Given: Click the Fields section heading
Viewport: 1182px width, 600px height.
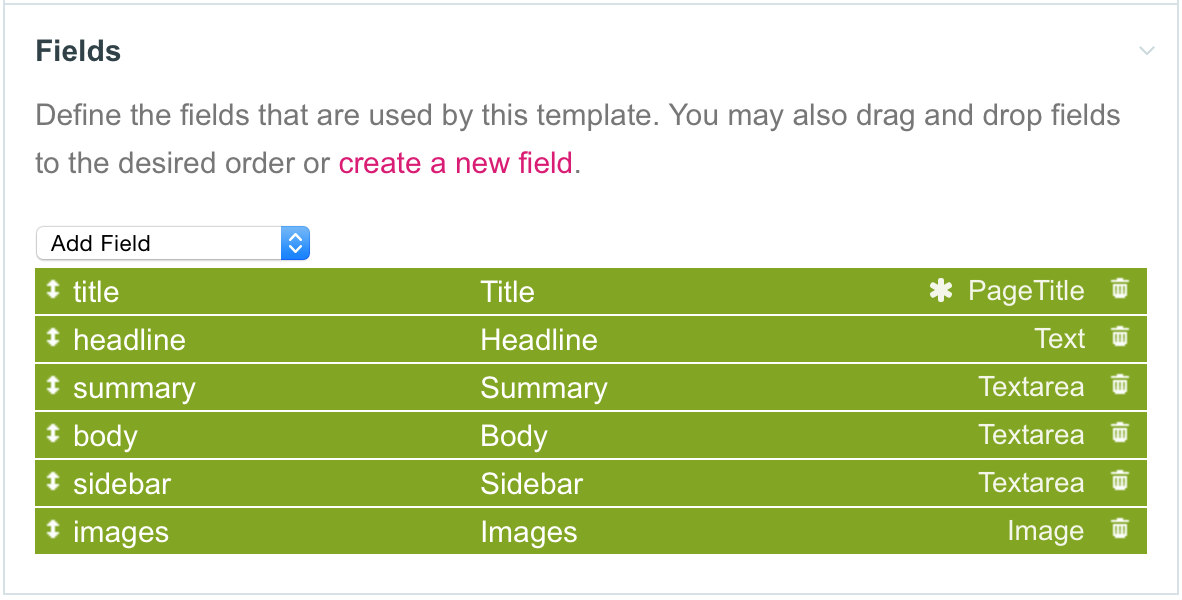Looking at the screenshot, I should coord(78,51).
